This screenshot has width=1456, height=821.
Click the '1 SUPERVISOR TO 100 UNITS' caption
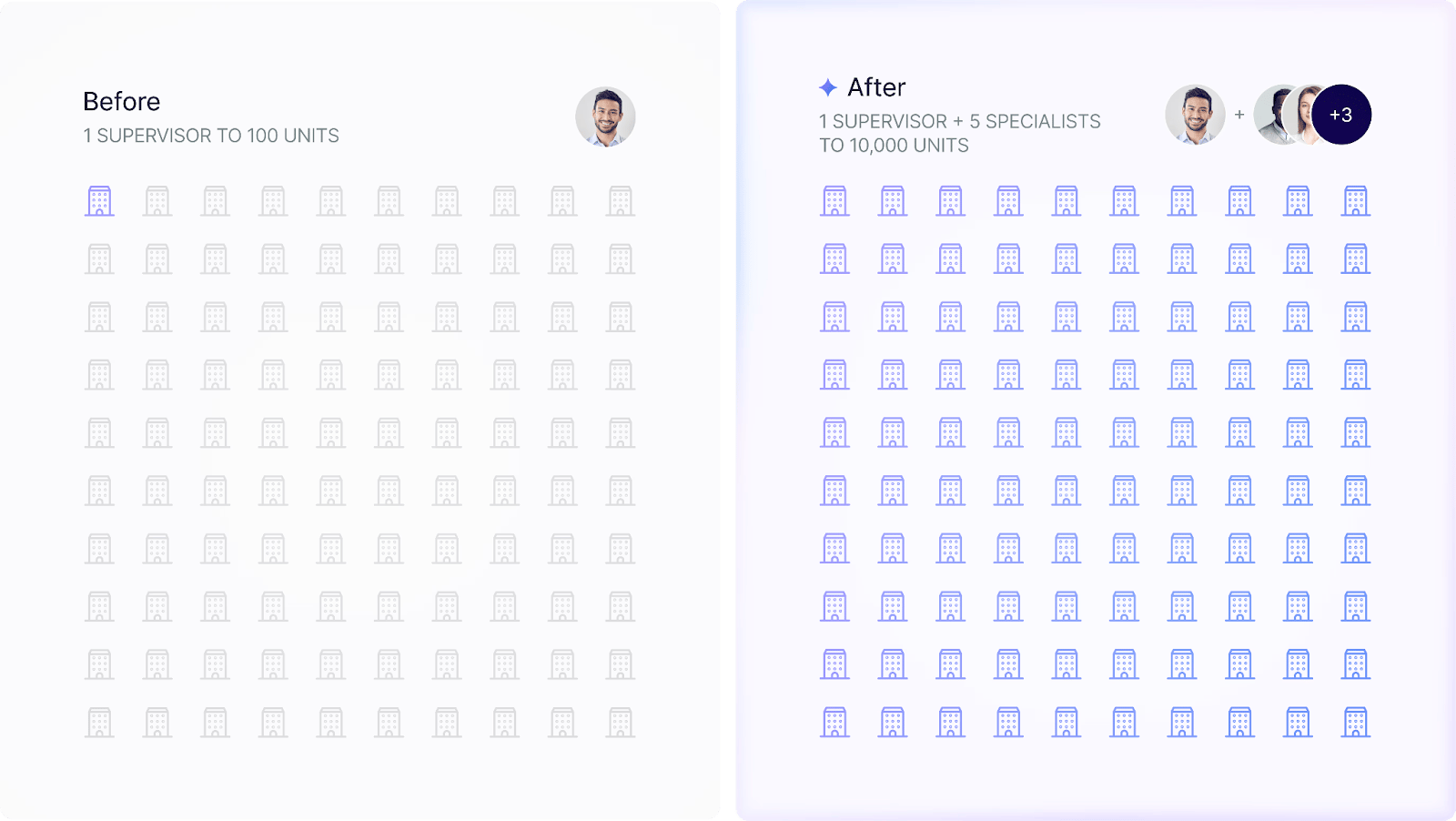click(211, 136)
